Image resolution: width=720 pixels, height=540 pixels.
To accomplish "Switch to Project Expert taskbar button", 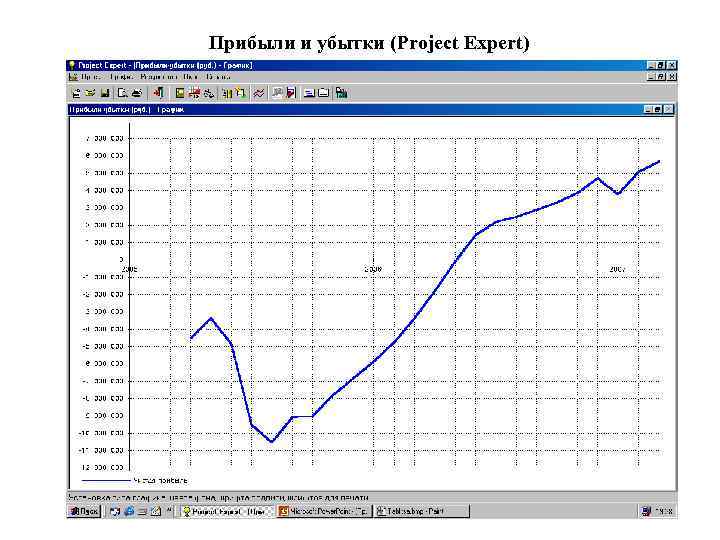I will 226,511.
